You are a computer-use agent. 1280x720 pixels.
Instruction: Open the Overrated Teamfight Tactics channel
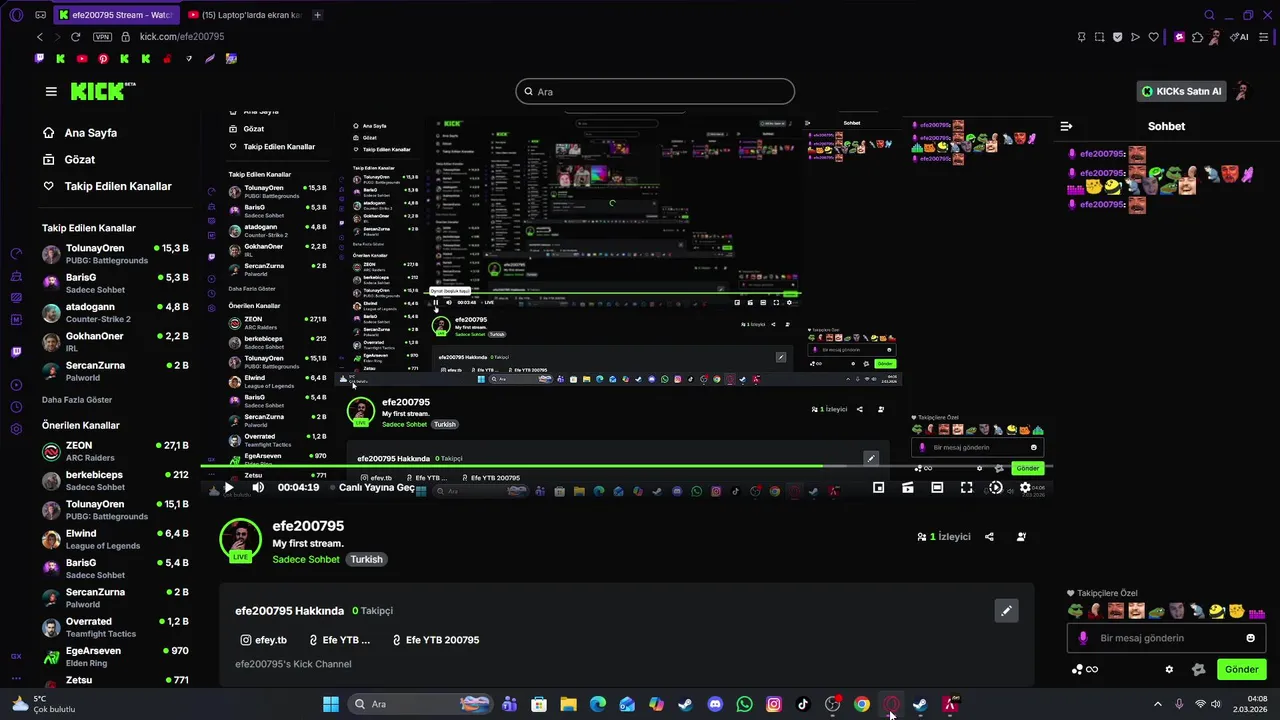(115, 627)
